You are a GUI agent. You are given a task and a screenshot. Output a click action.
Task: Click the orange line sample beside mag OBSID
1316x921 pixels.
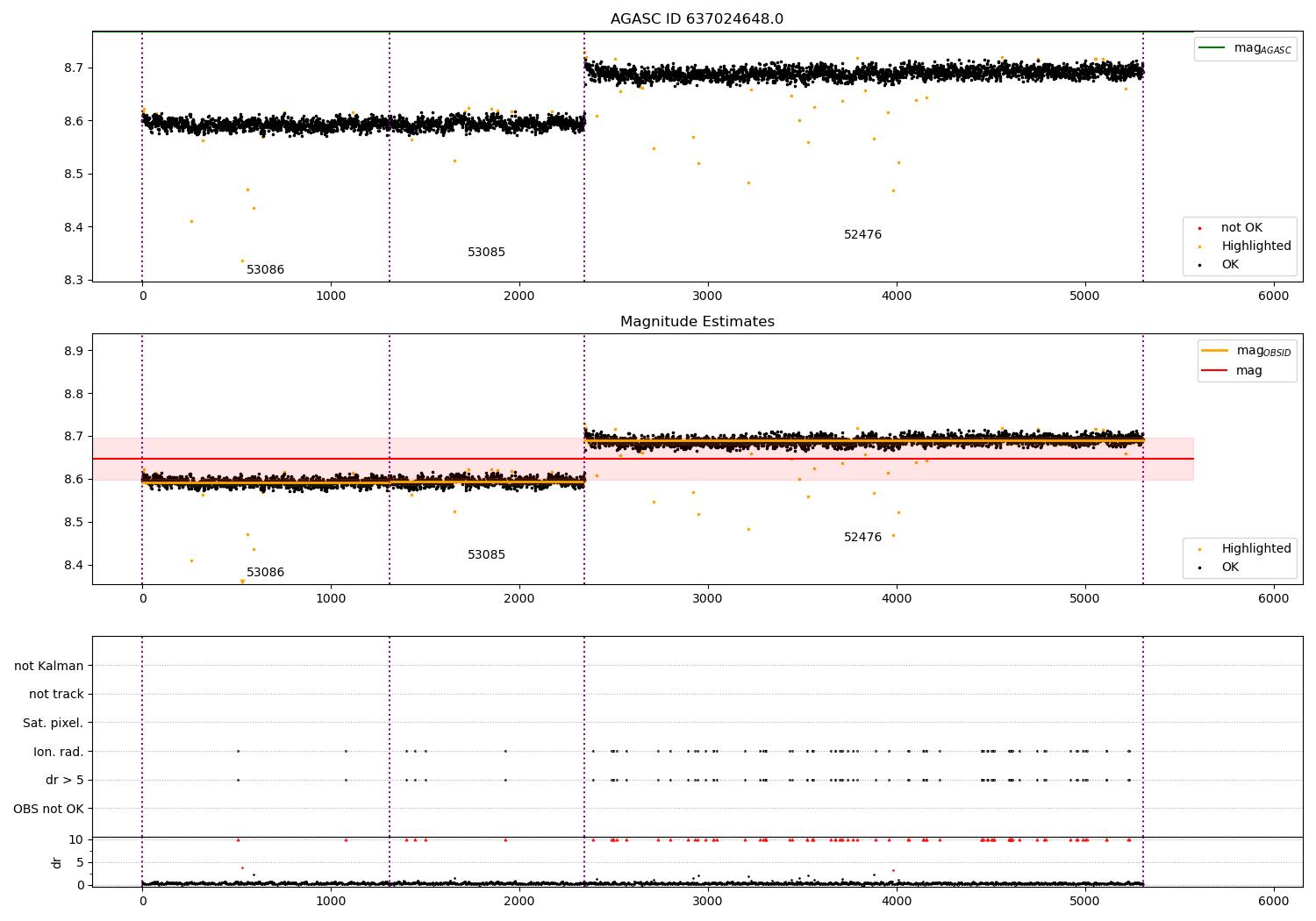[1214, 351]
